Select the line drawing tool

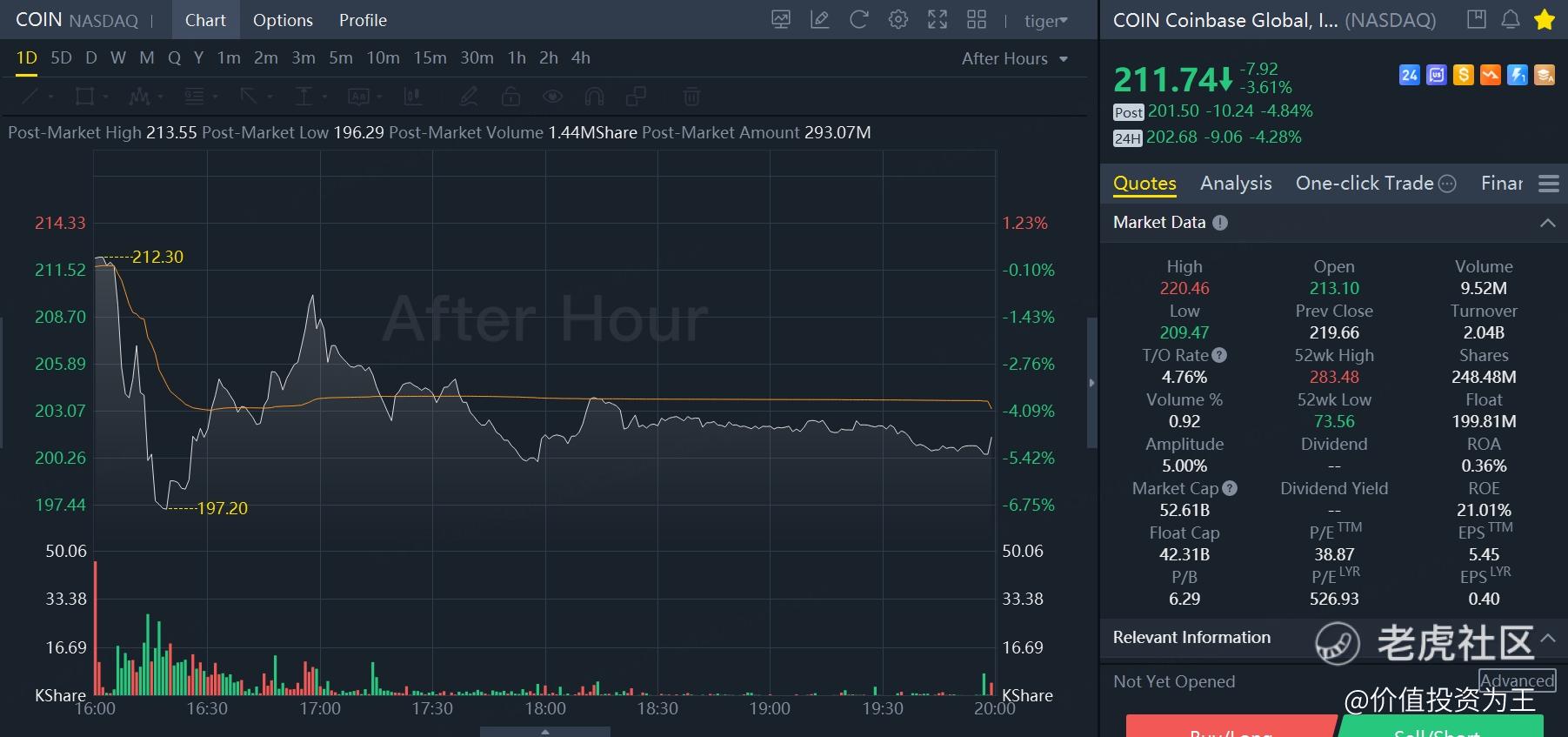pyautogui.click(x=30, y=97)
